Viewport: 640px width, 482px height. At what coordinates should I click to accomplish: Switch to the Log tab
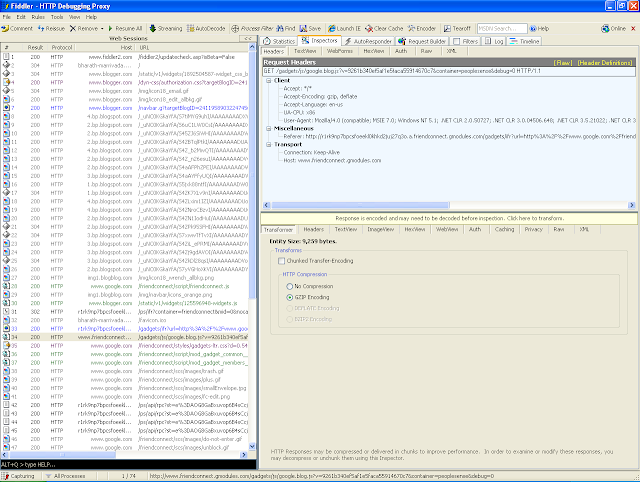[x=494, y=41]
